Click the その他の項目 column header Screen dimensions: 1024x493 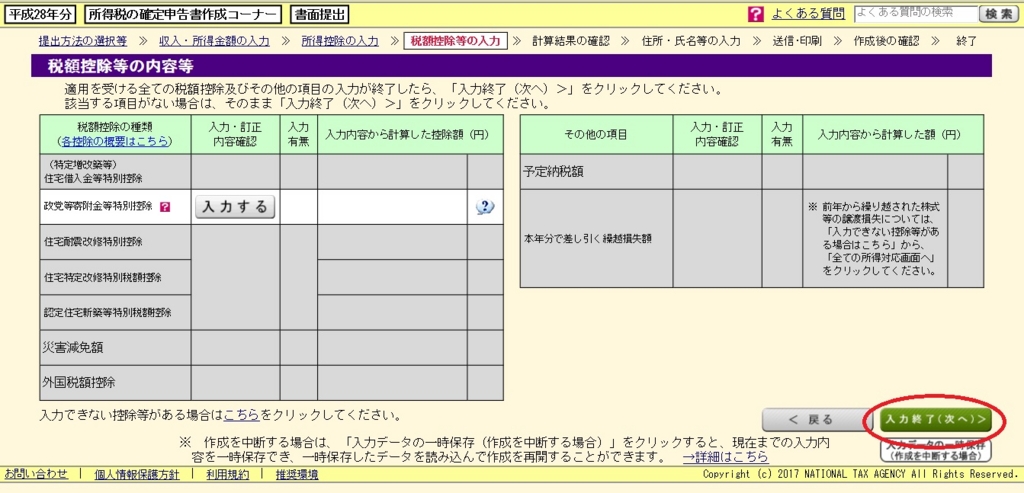point(596,135)
